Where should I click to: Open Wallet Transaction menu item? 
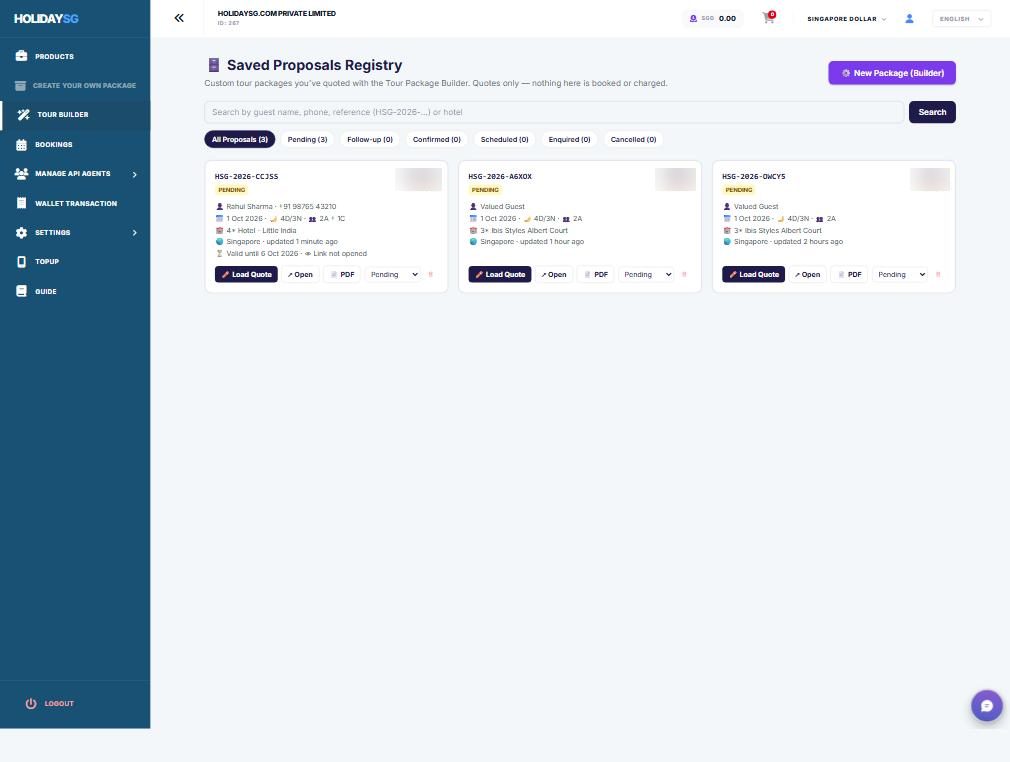click(75, 203)
